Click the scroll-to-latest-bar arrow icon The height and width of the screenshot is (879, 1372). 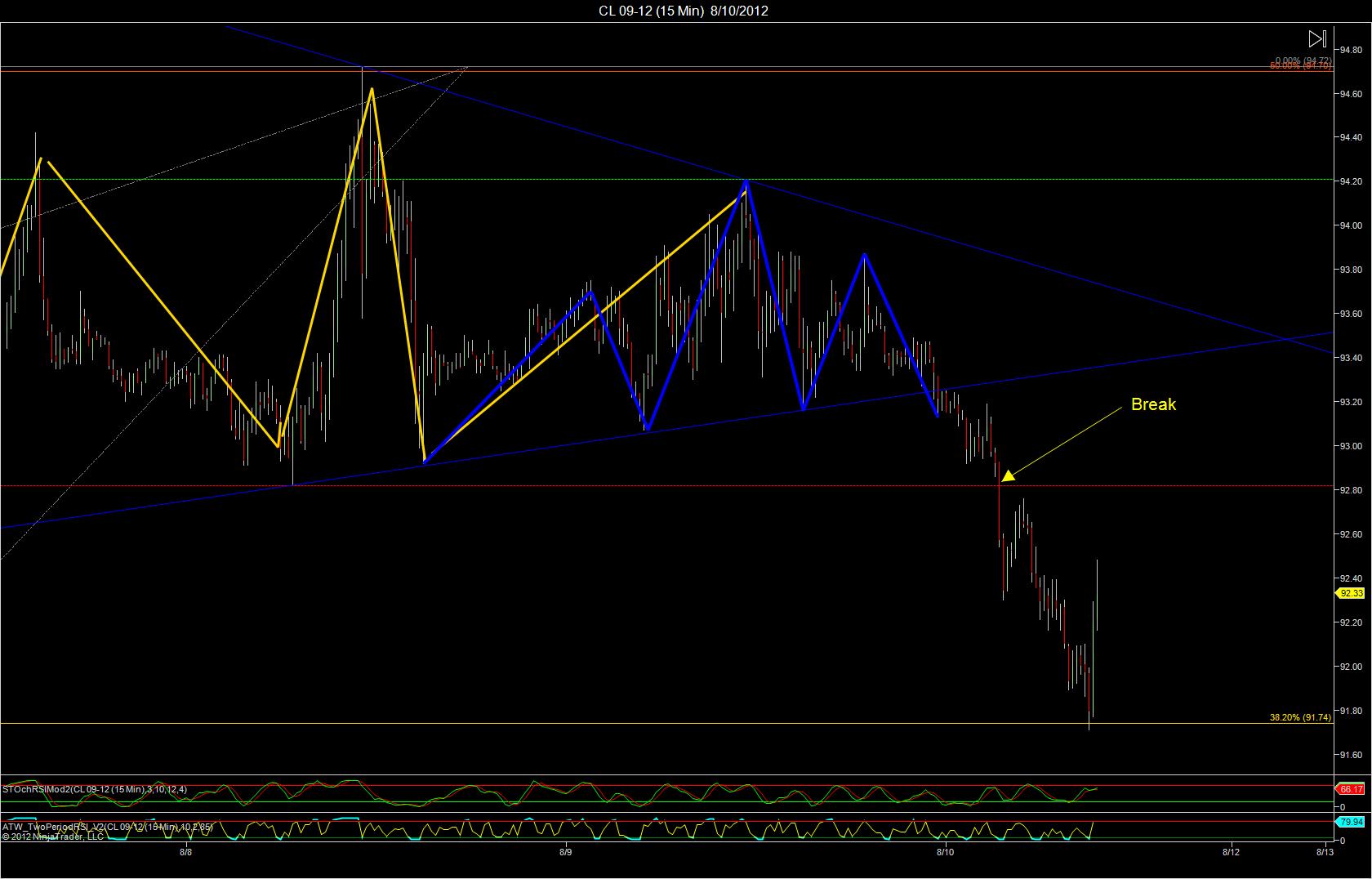pyautogui.click(x=1316, y=38)
